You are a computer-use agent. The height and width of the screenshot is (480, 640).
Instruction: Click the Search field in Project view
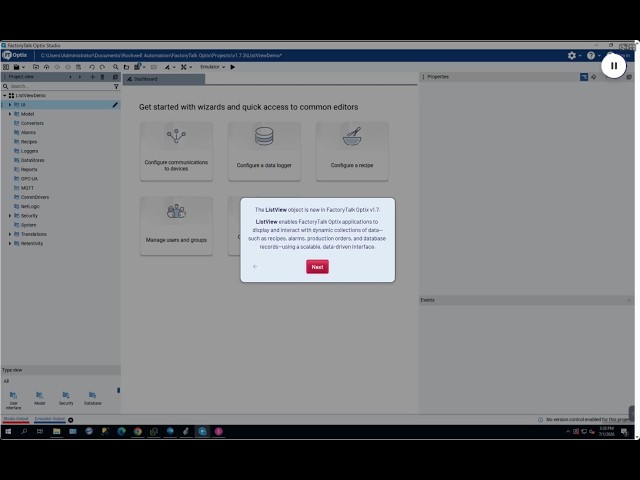tap(57, 86)
